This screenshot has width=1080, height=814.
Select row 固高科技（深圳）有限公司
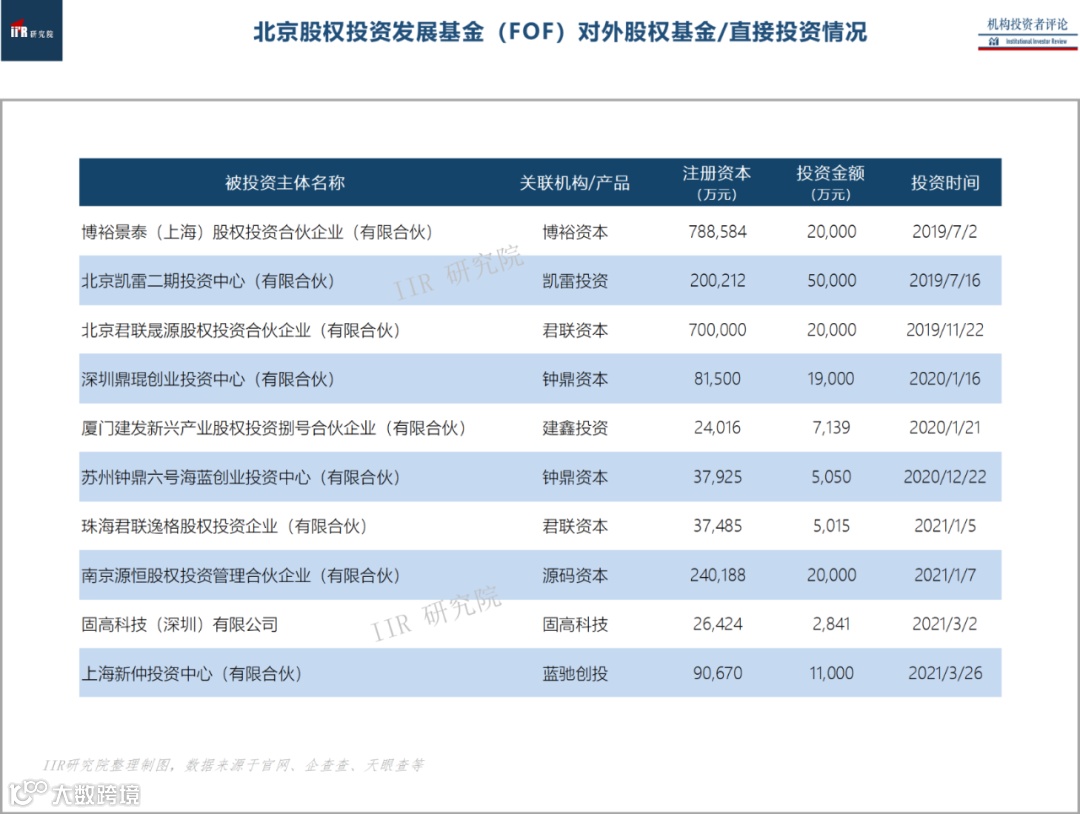(x=540, y=624)
